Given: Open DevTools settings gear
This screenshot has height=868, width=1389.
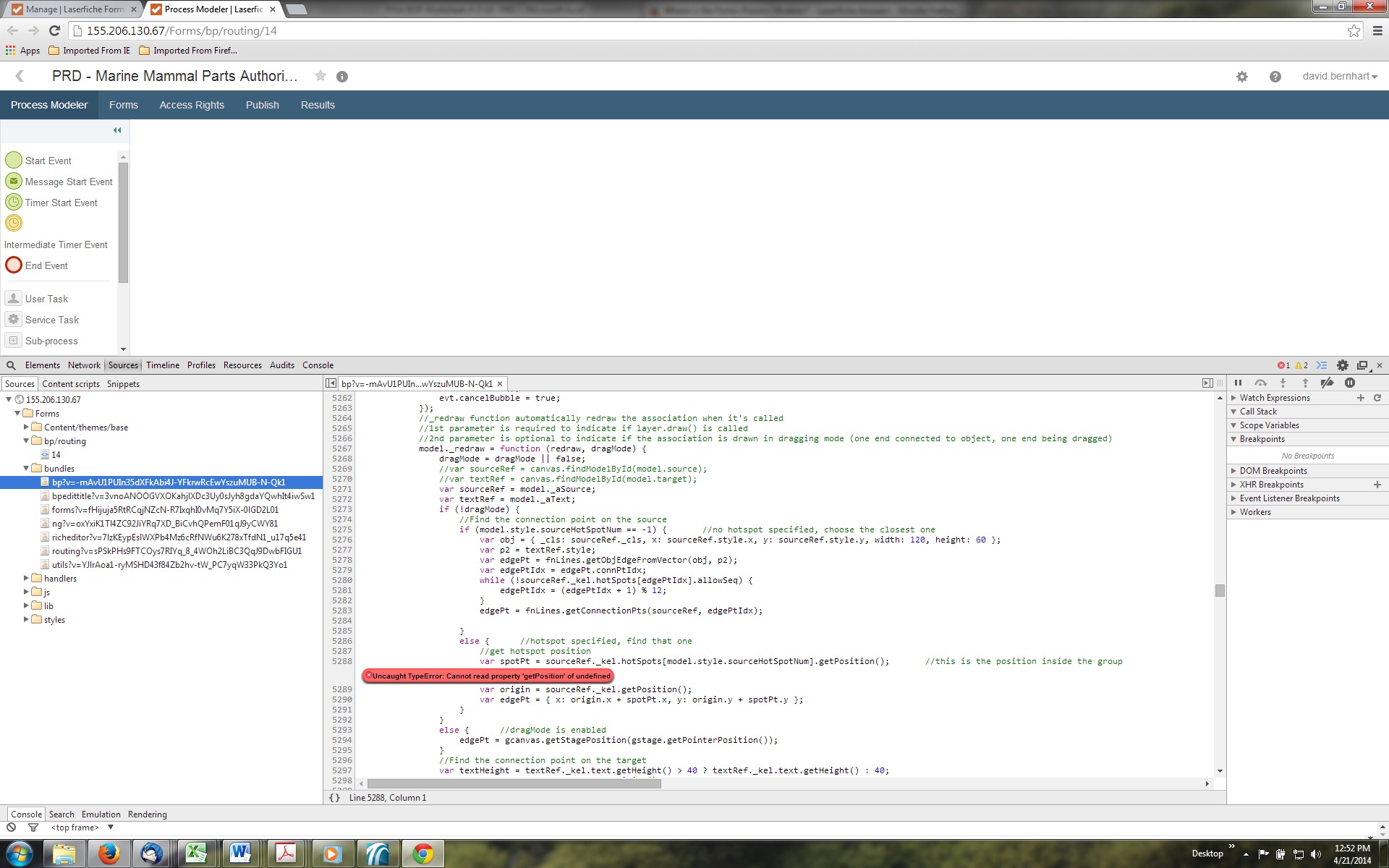Looking at the screenshot, I should pyautogui.click(x=1343, y=365).
